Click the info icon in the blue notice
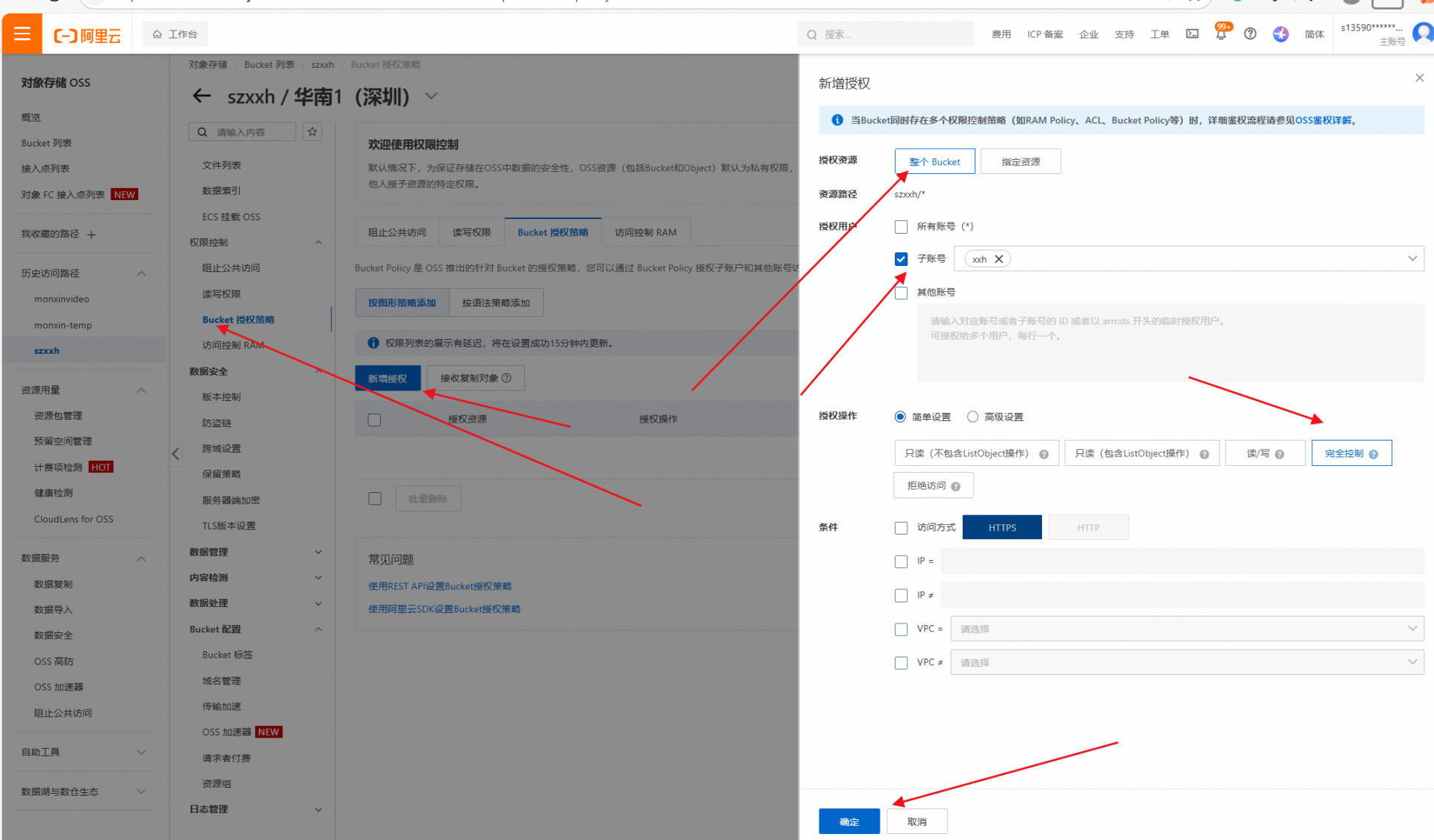 (837, 120)
